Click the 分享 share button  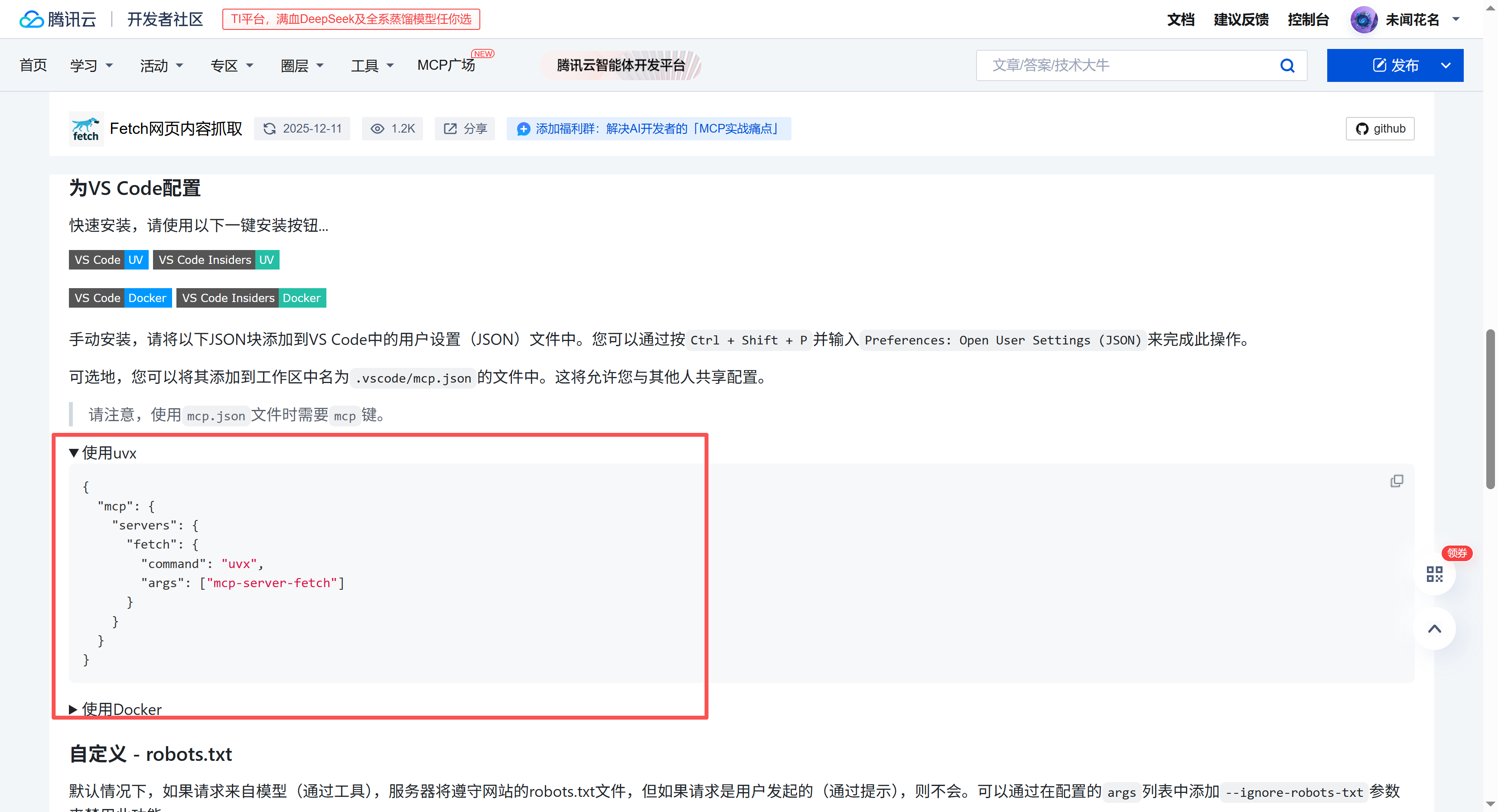pyautogui.click(x=465, y=128)
